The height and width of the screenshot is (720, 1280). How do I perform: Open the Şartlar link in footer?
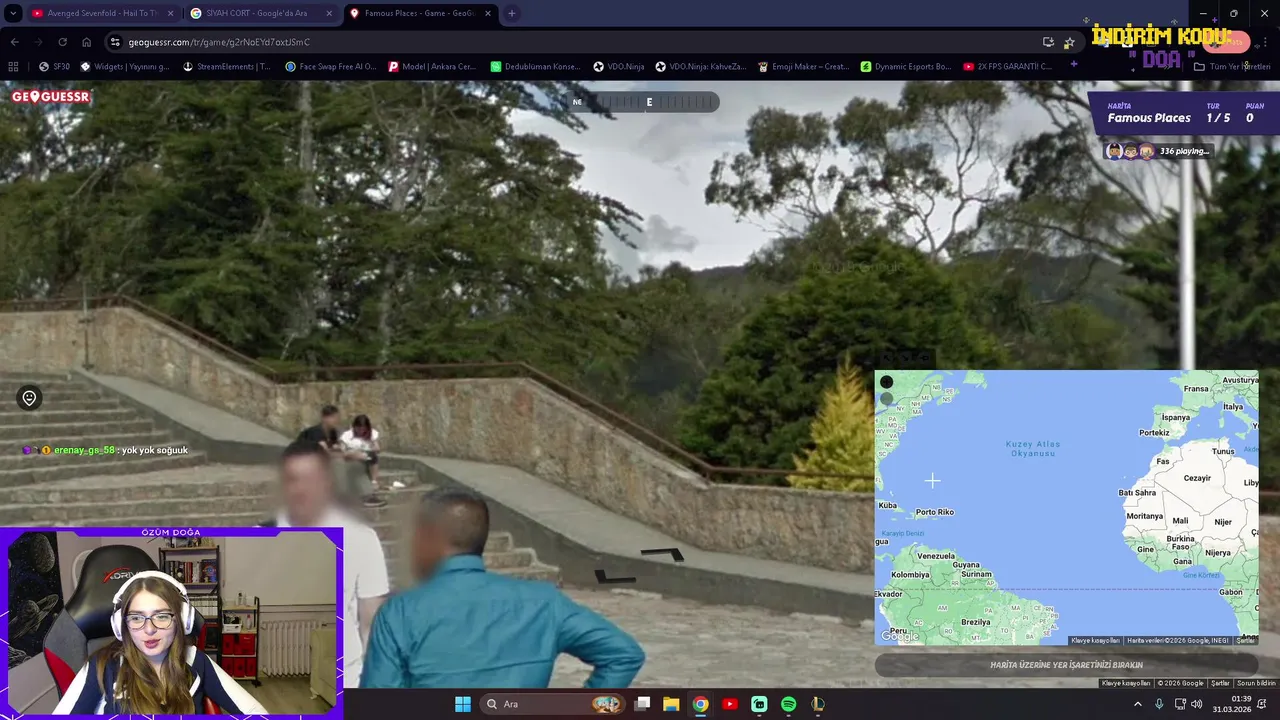pyautogui.click(x=1220, y=683)
